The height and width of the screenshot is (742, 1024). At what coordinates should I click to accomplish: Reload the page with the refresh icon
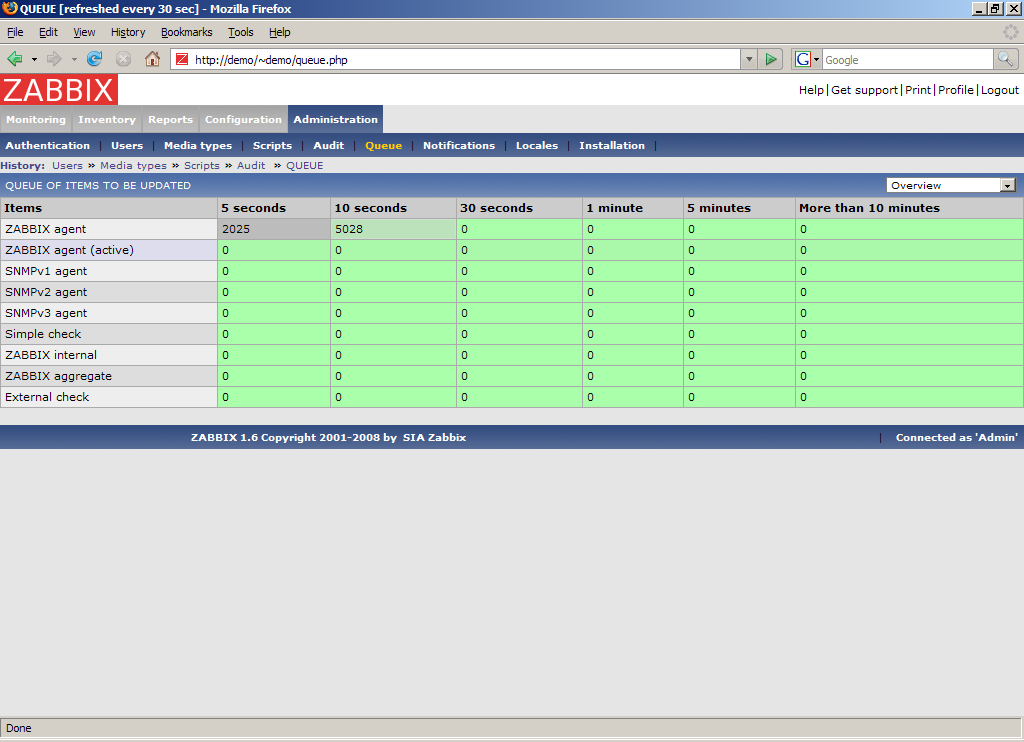(x=95, y=59)
